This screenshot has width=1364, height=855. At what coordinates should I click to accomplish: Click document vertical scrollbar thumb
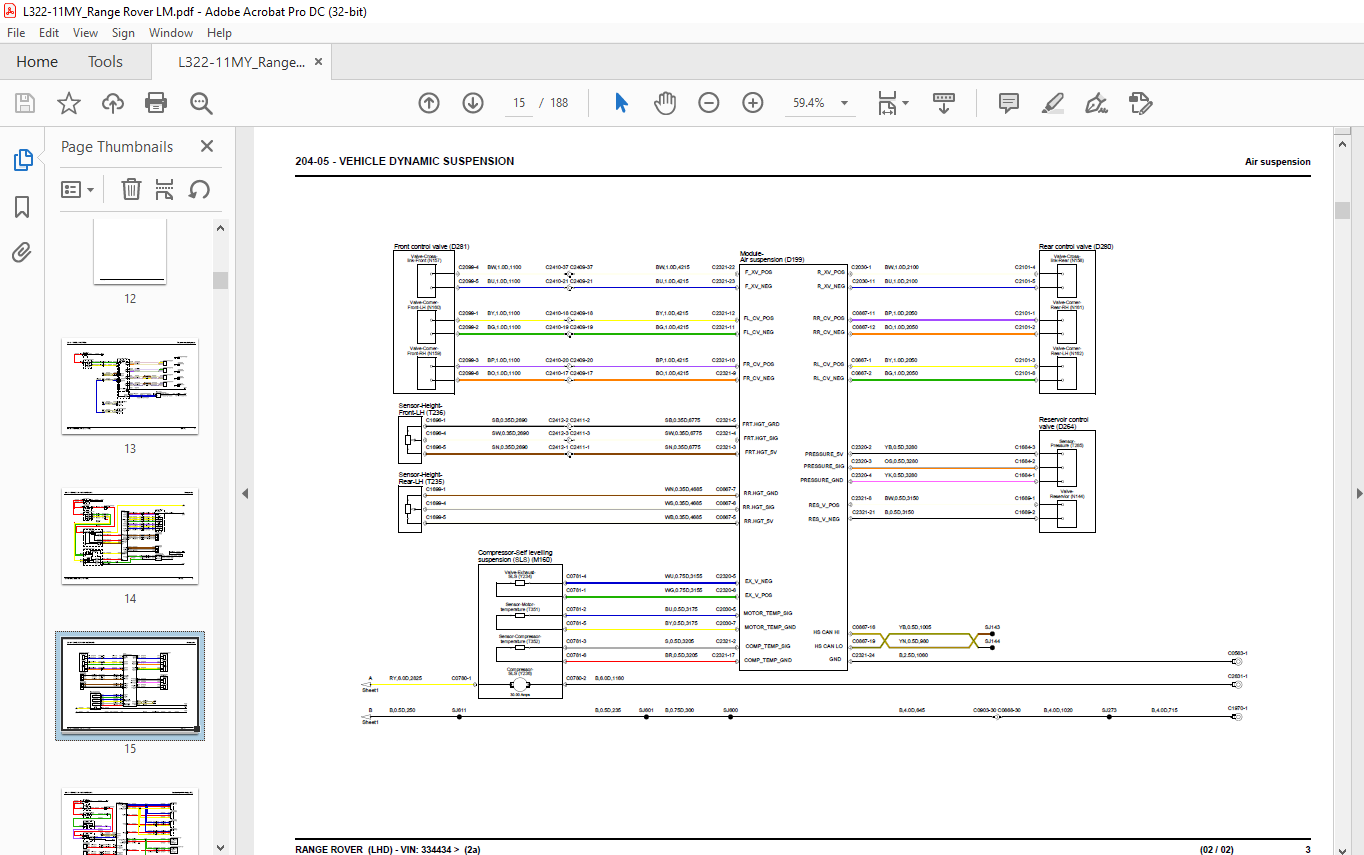pyautogui.click(x=1342, y=210)
